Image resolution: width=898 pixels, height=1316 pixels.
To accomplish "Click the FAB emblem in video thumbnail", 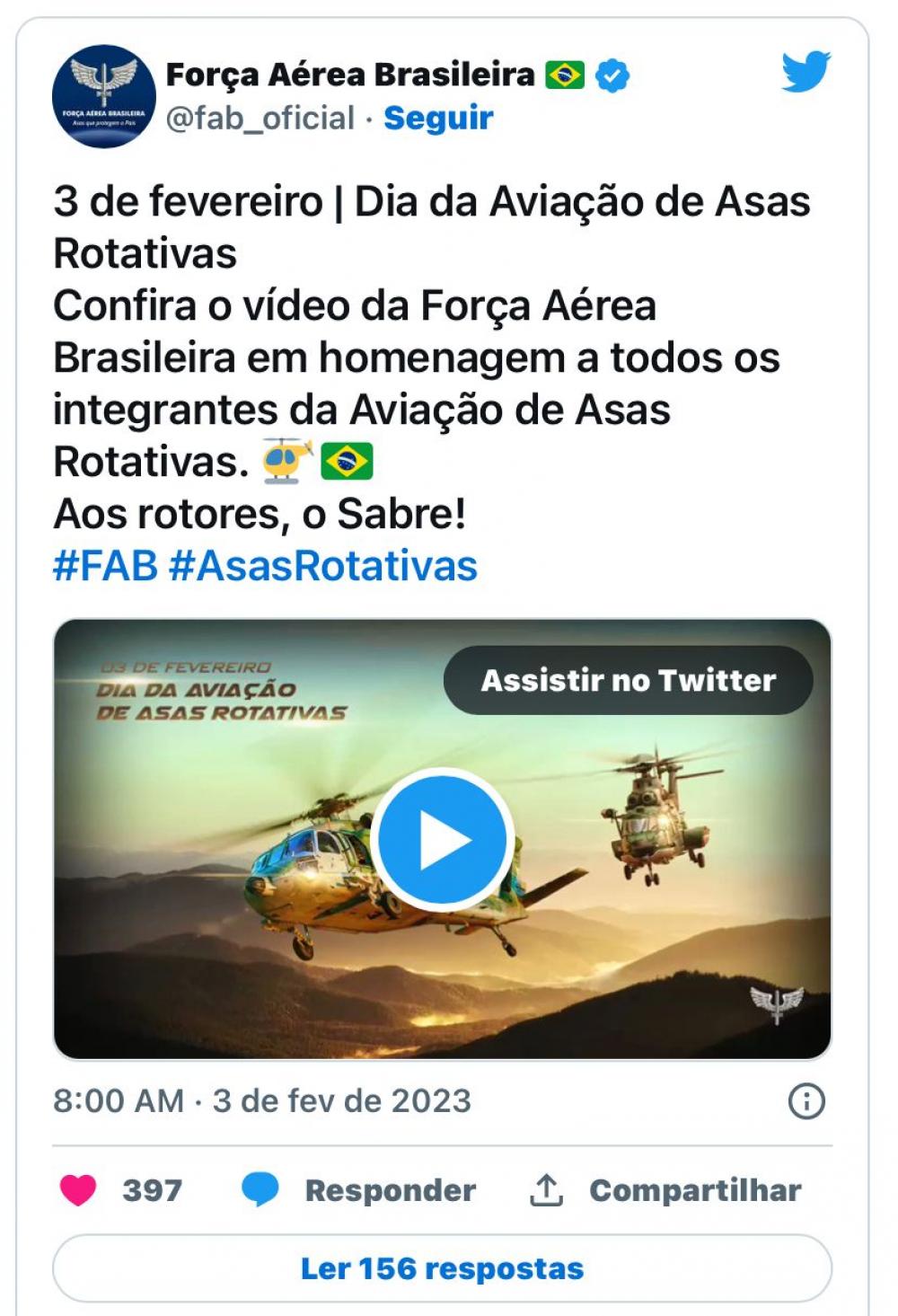I will coord(777,1004).
